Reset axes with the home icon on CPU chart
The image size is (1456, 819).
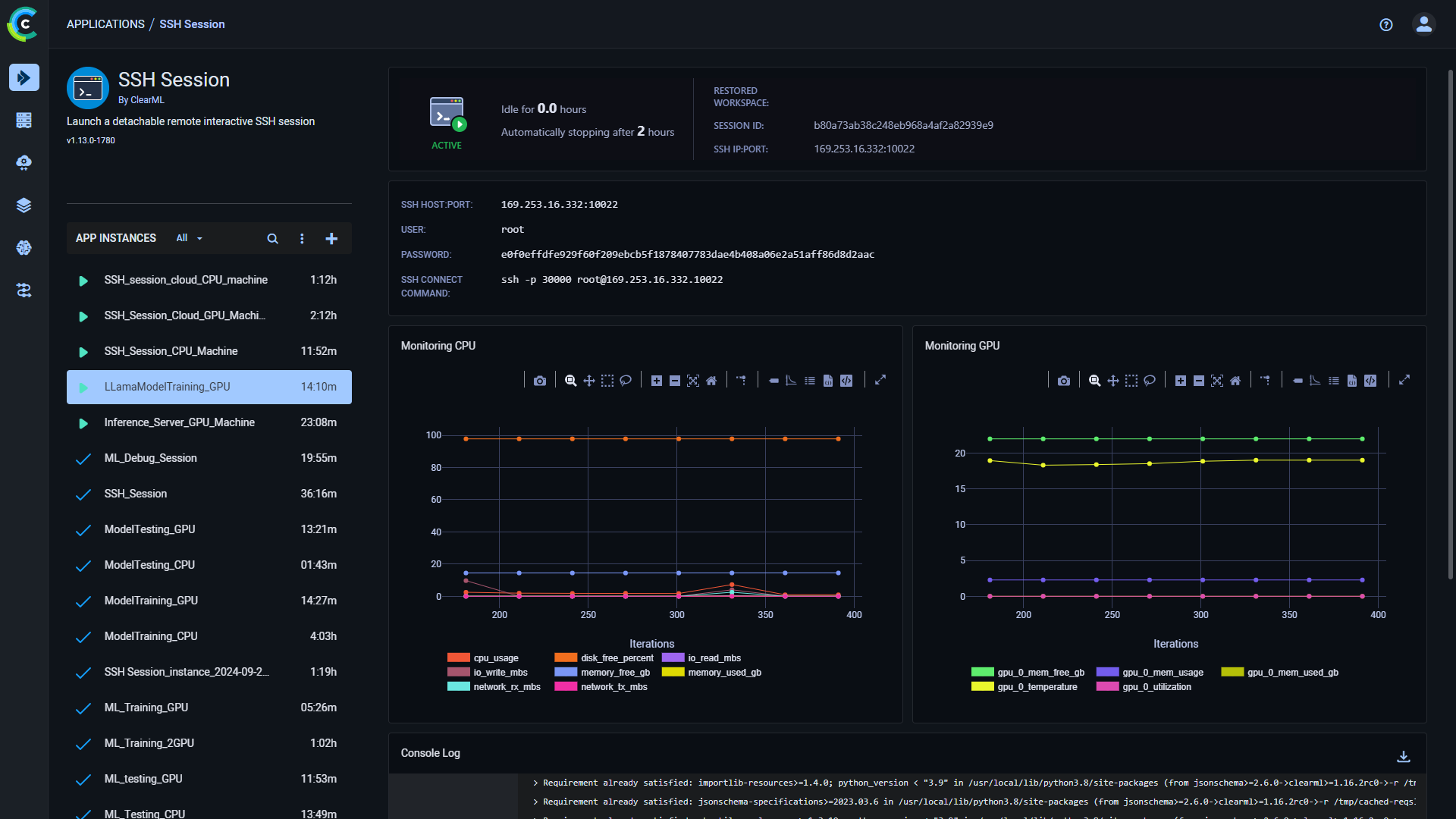click(711, 380)
